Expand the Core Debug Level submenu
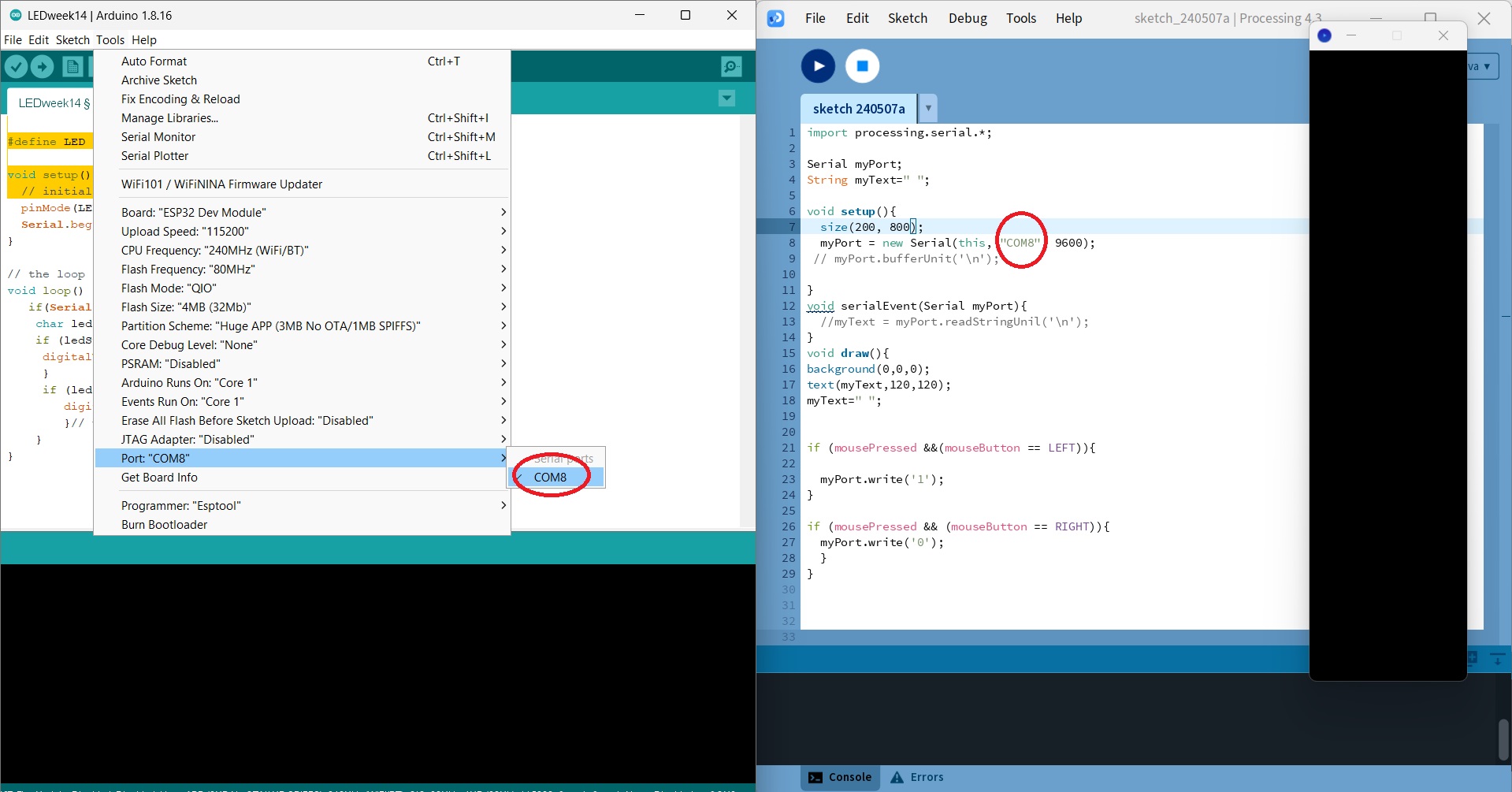This screenshot has height=792, width=1512. (303, 345)
